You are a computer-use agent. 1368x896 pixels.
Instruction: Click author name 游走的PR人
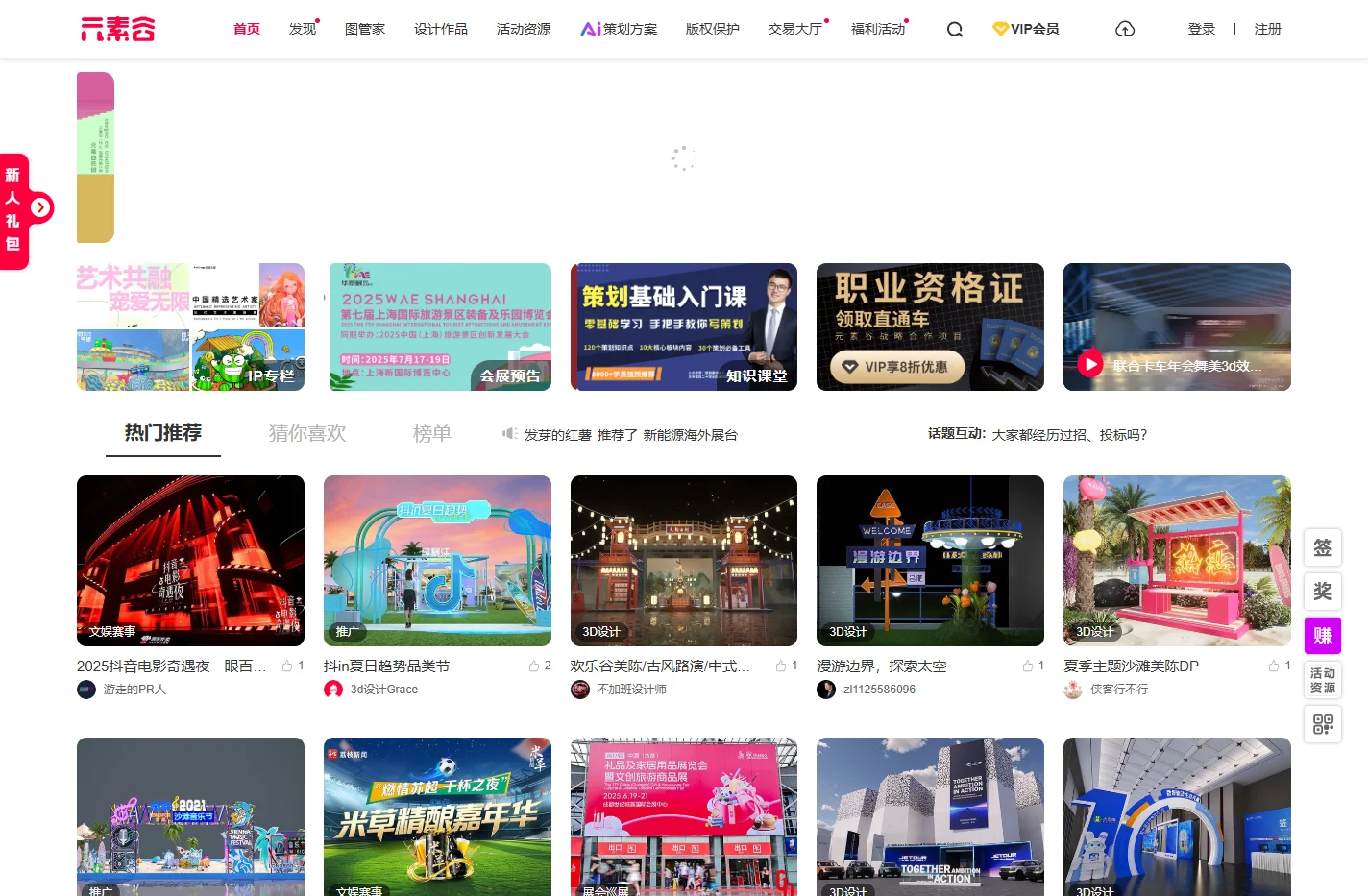click(x=134, y=690)
